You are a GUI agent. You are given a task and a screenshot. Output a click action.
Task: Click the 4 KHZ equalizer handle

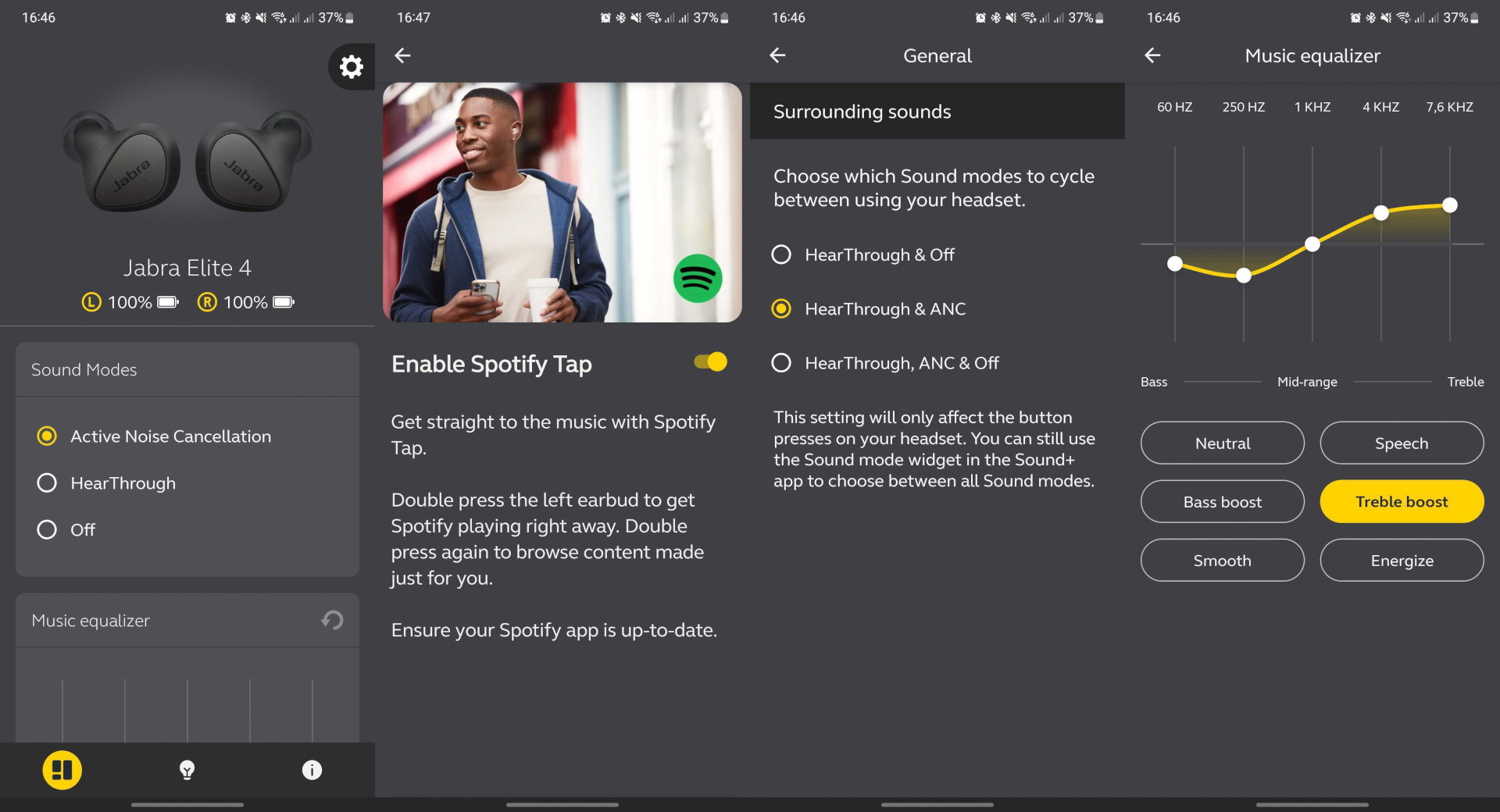[x=1380, y=213]
